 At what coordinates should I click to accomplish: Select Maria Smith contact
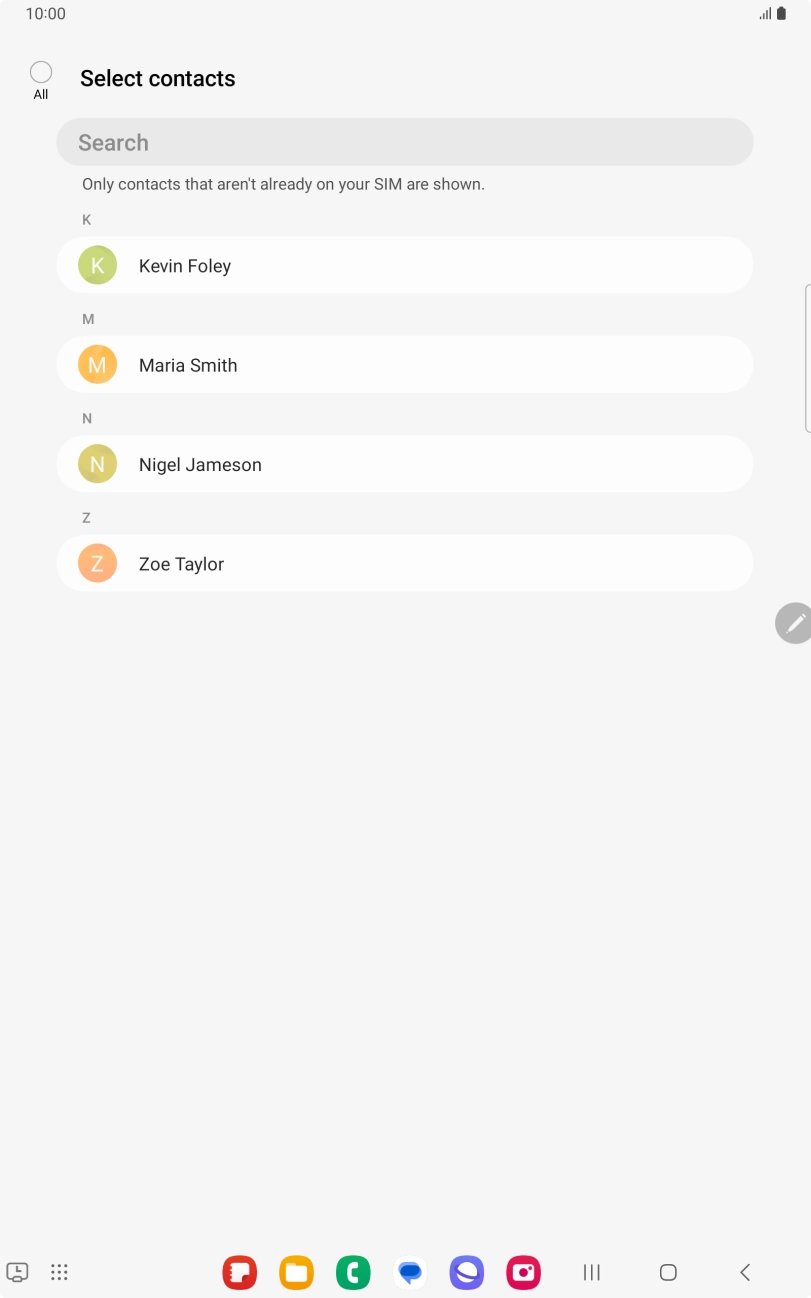point(404,365)
